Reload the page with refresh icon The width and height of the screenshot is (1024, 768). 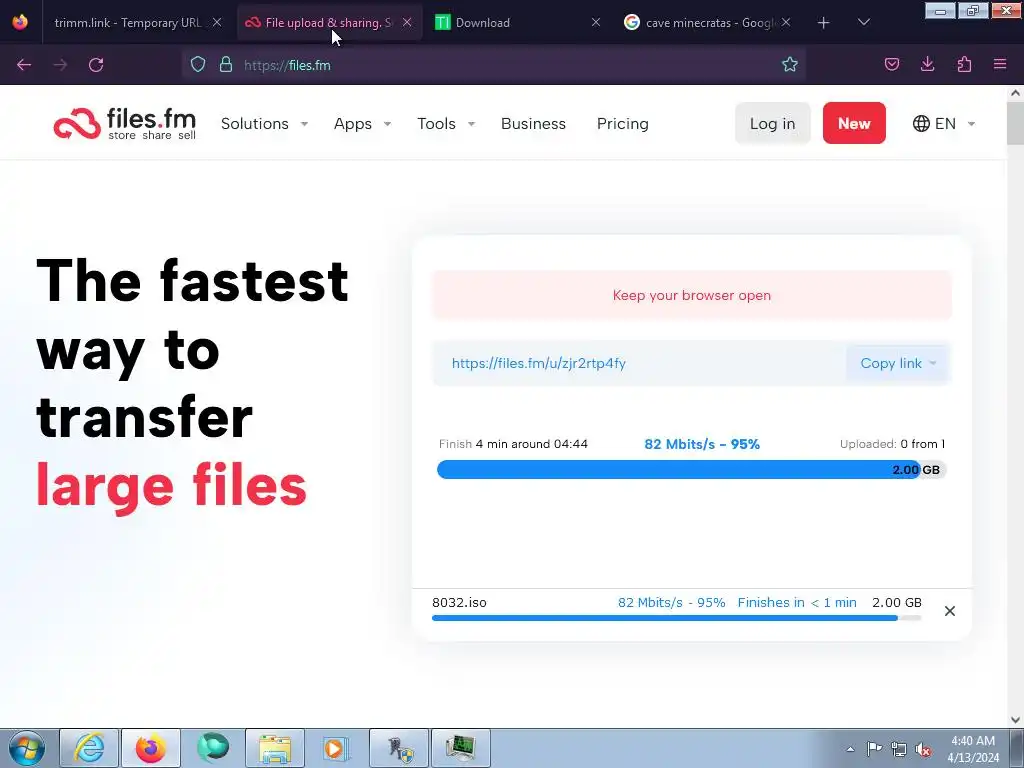click(96, 65)
